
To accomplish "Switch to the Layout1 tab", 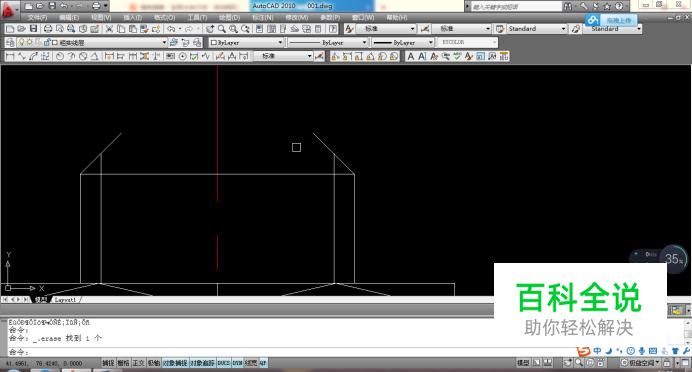I will (x=65, y=300).
